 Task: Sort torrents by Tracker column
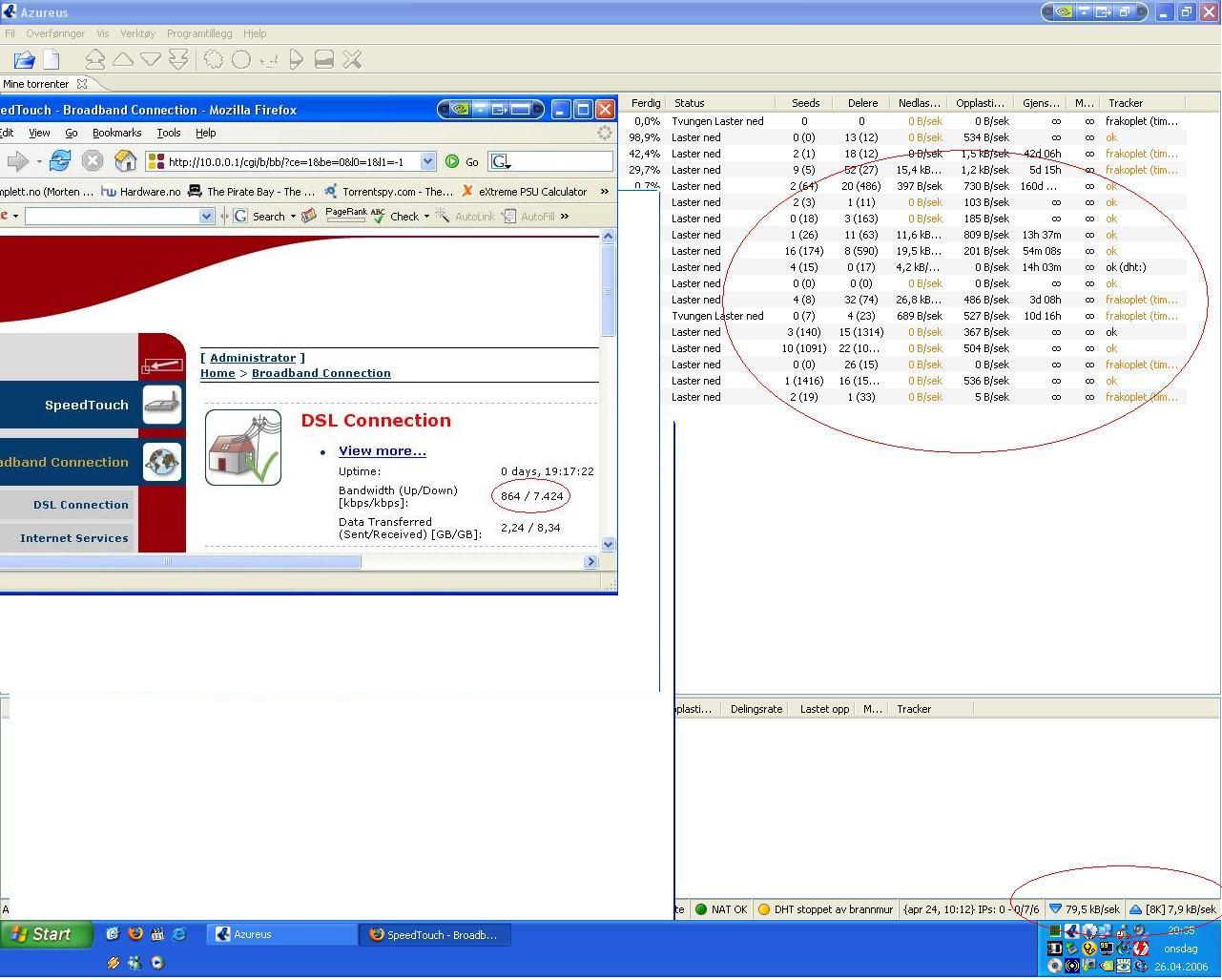(x=1142, y=103)
